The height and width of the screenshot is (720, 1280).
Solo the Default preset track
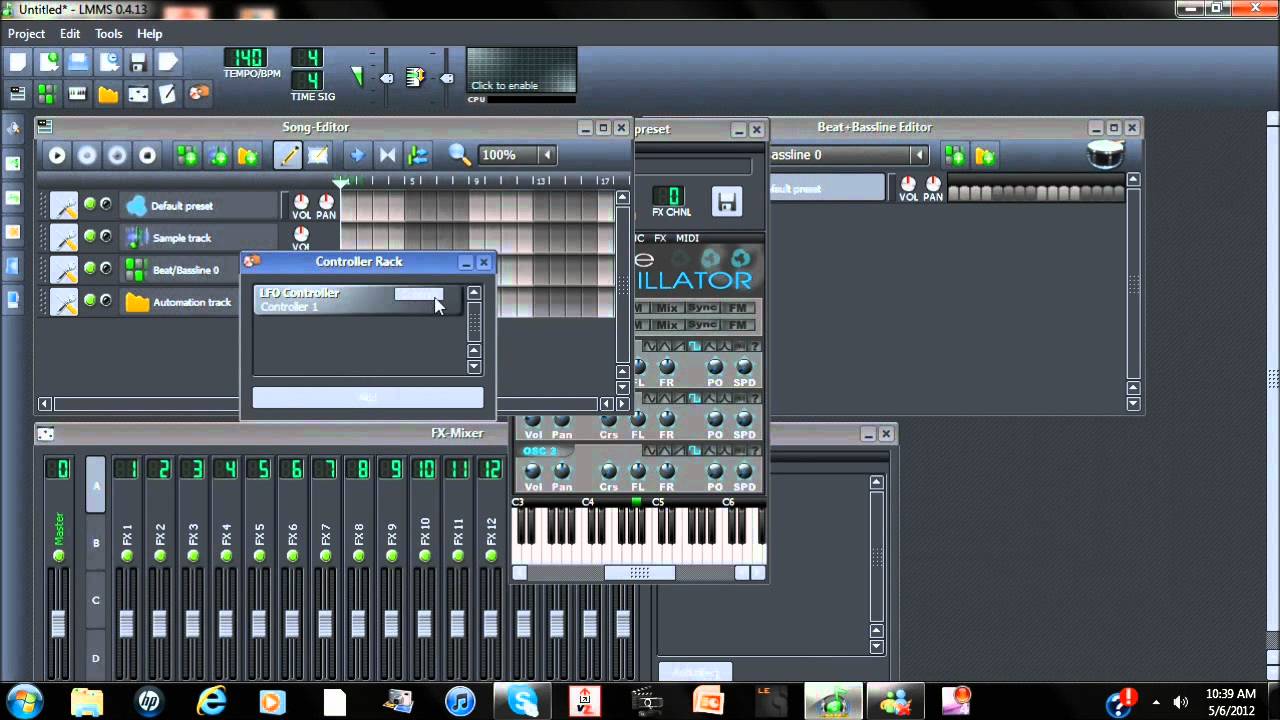click(x=106, y=204)
